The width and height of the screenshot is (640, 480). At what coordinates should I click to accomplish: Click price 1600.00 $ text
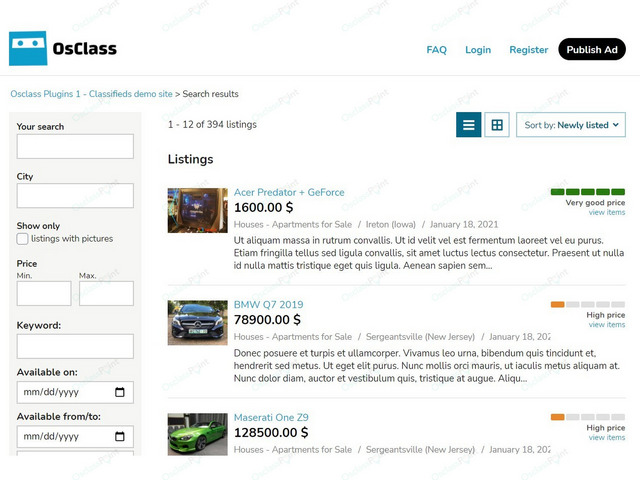point(264,207)
